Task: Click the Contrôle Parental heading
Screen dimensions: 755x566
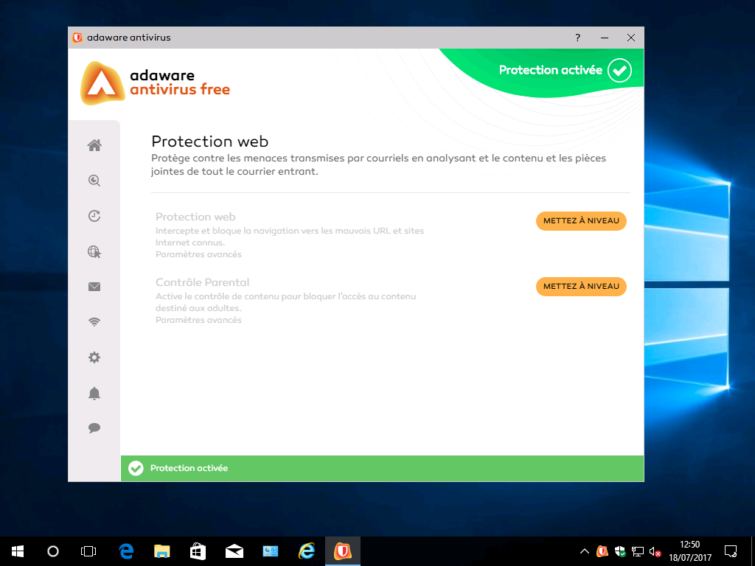Action: [202, 282]
